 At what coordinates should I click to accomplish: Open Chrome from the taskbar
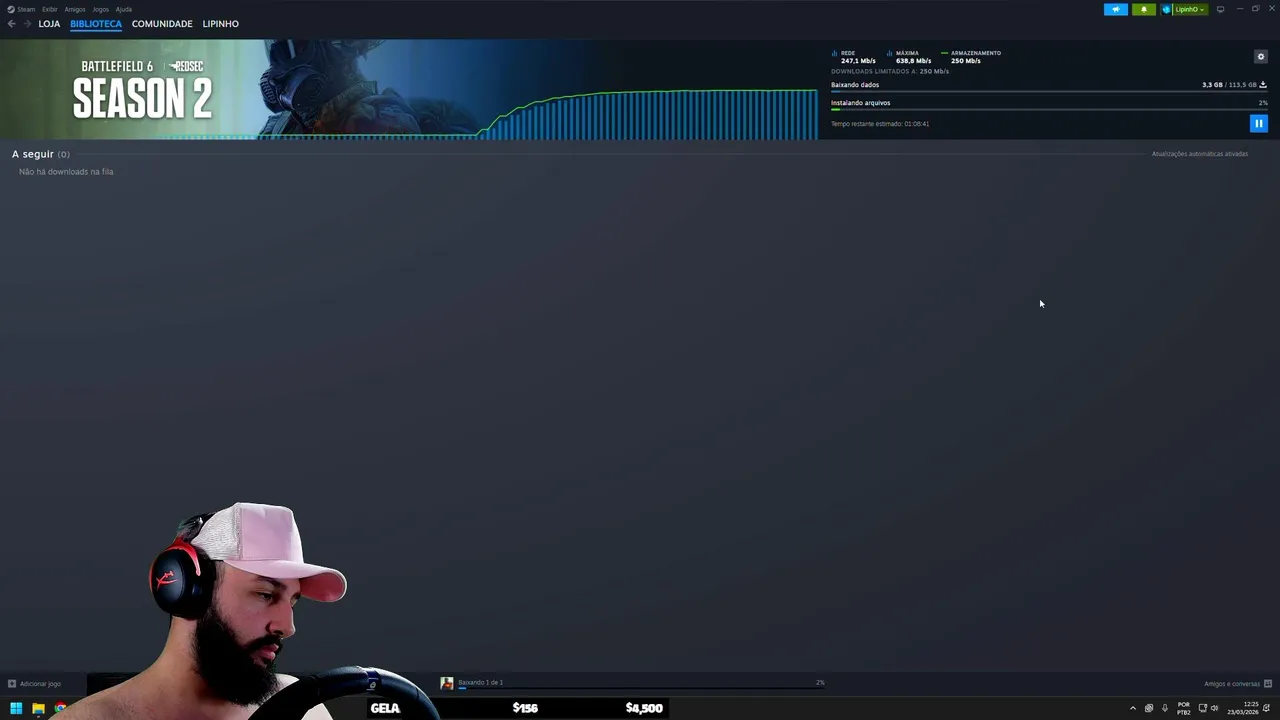pyautogui.click(x=60, y=708)
